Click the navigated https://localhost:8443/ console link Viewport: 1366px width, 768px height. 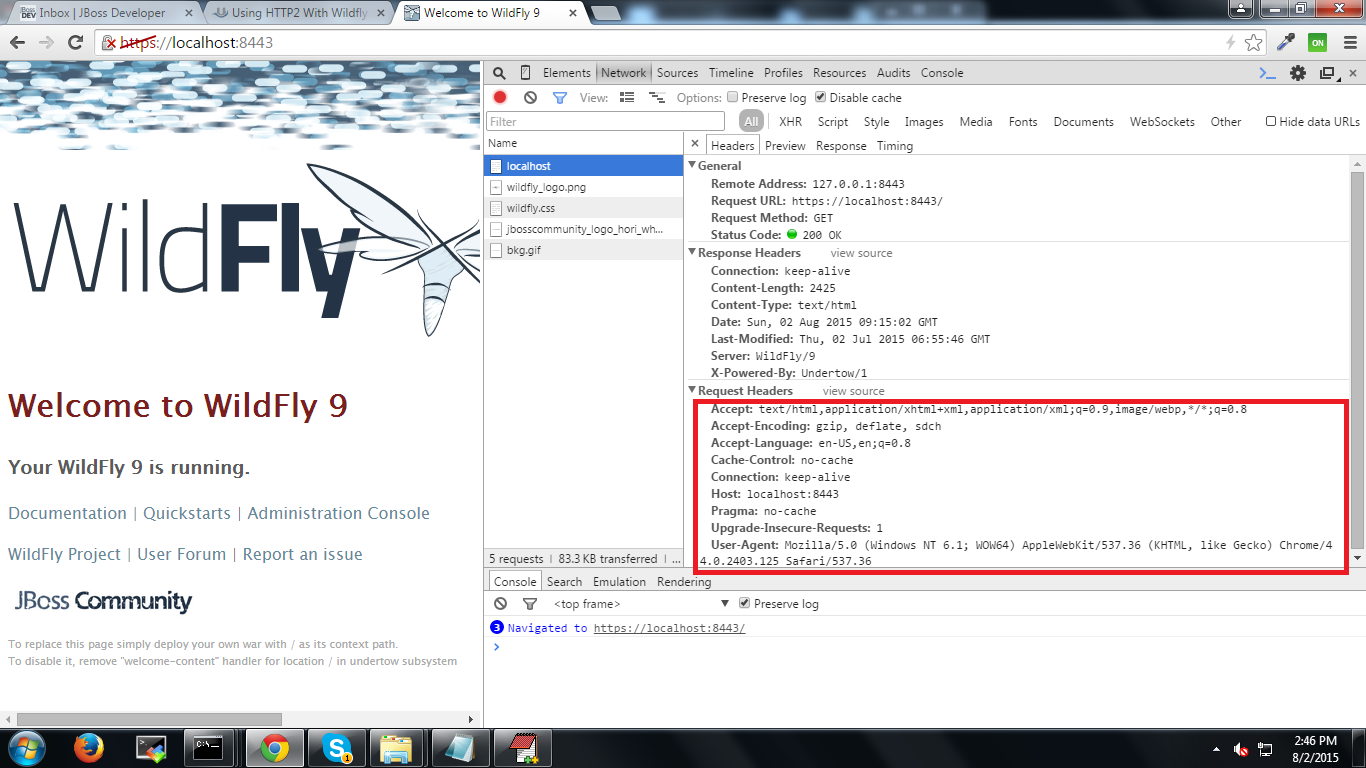click(669, 628)
